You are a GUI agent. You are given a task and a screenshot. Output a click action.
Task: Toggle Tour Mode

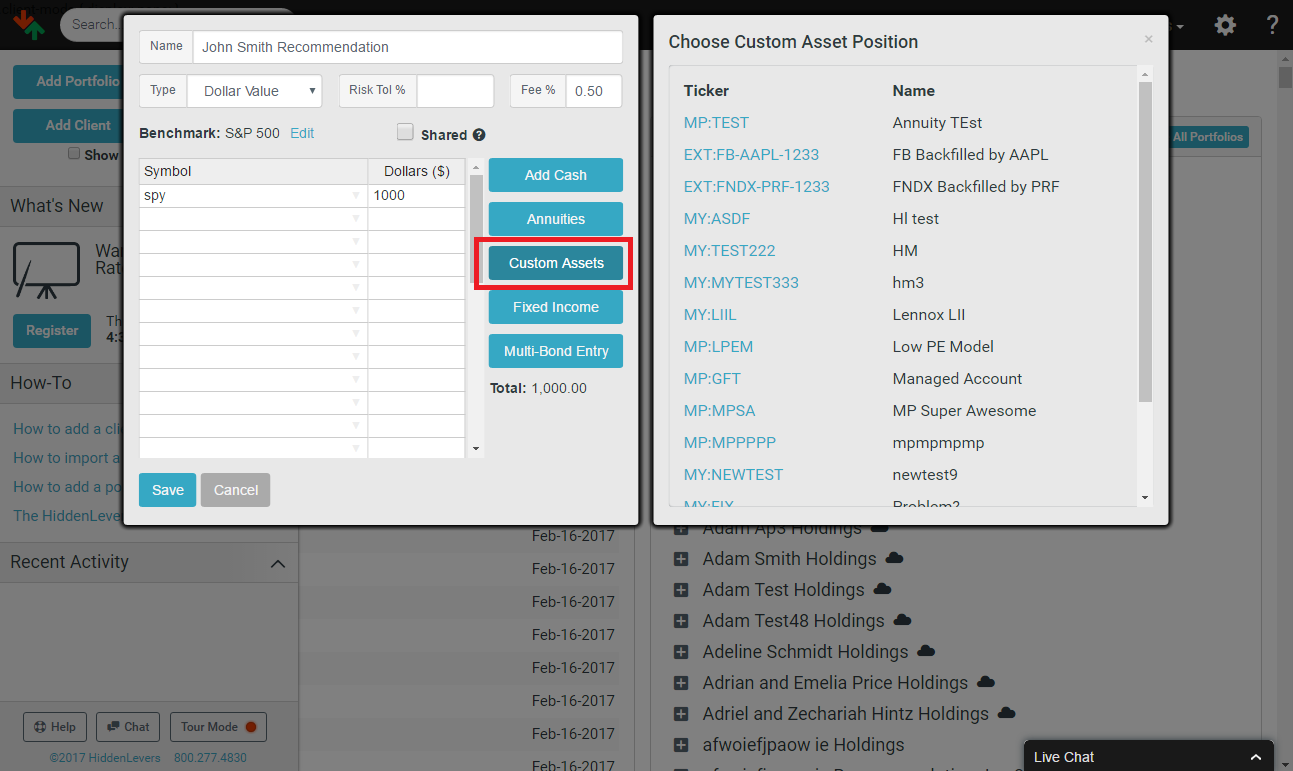click(217, 727)
